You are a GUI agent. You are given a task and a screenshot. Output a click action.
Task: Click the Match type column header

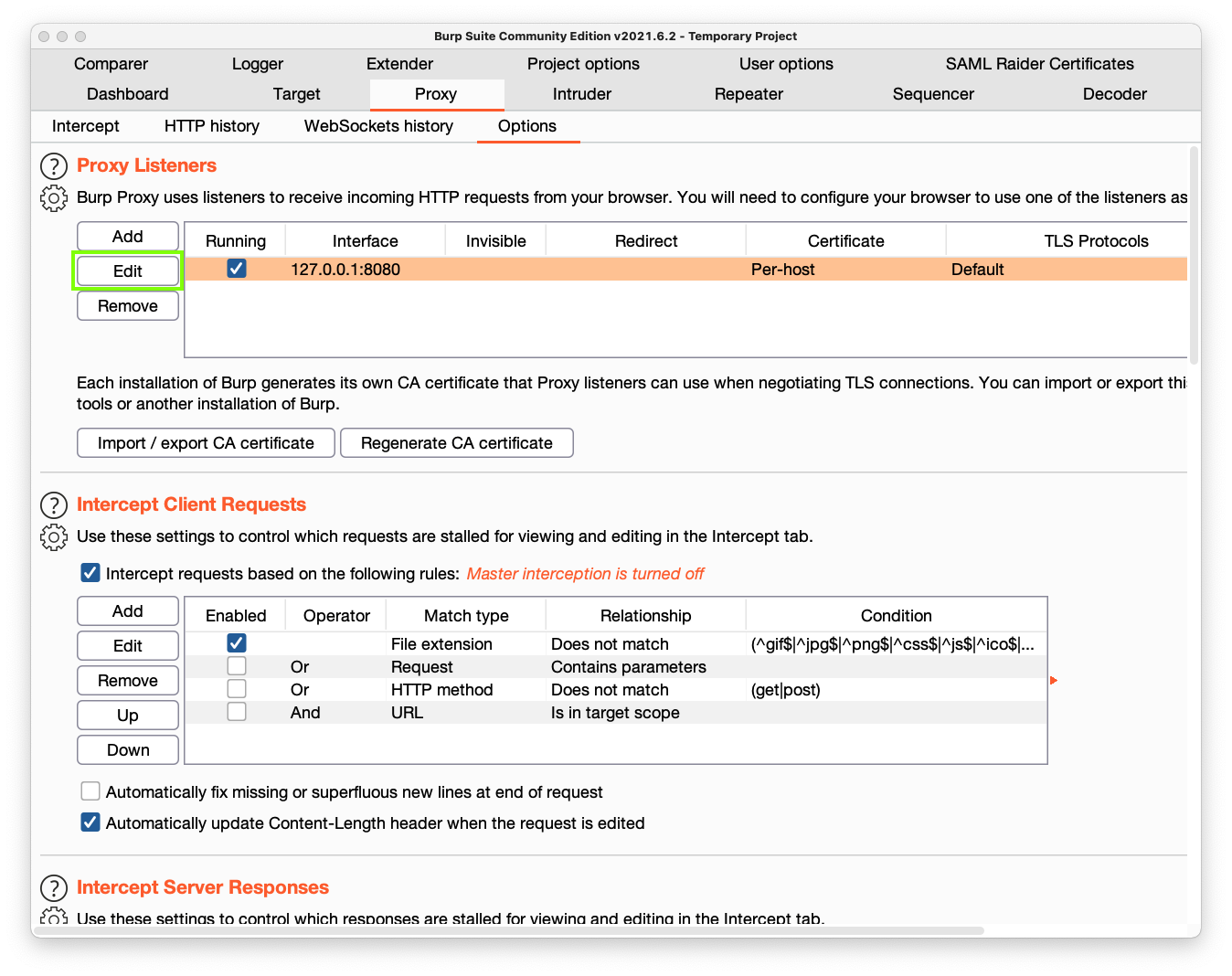pyautogui.click(x=466, y=616)
